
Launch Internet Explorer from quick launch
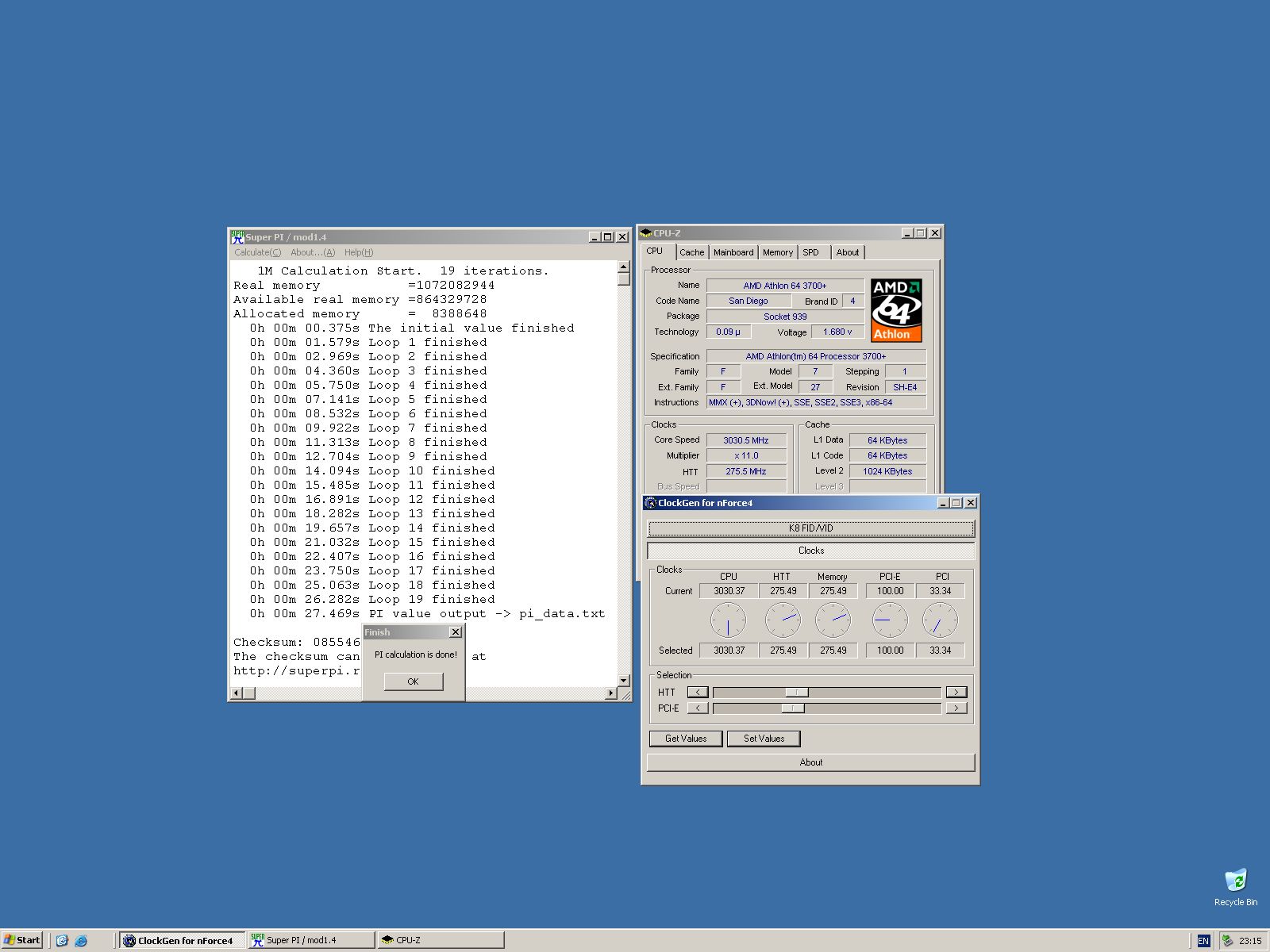pyautogui.click(x=81, y=941)
